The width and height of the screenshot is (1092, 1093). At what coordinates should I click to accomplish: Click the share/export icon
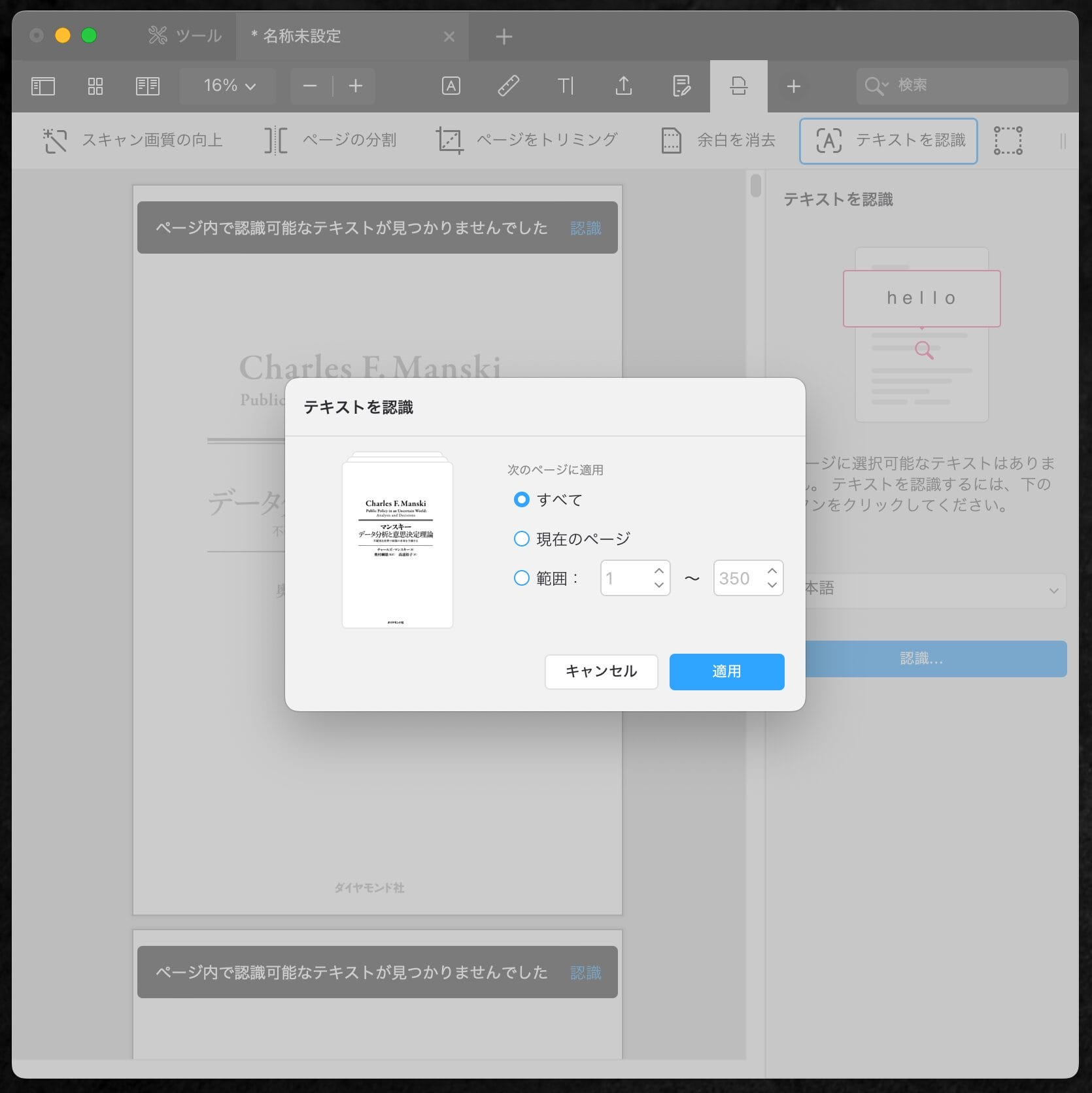point(623,86)
